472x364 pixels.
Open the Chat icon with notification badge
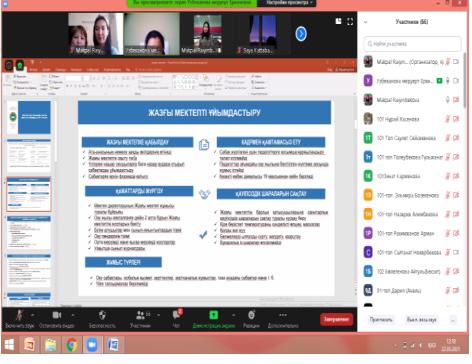pyautogui.click(x=177, y=314)
